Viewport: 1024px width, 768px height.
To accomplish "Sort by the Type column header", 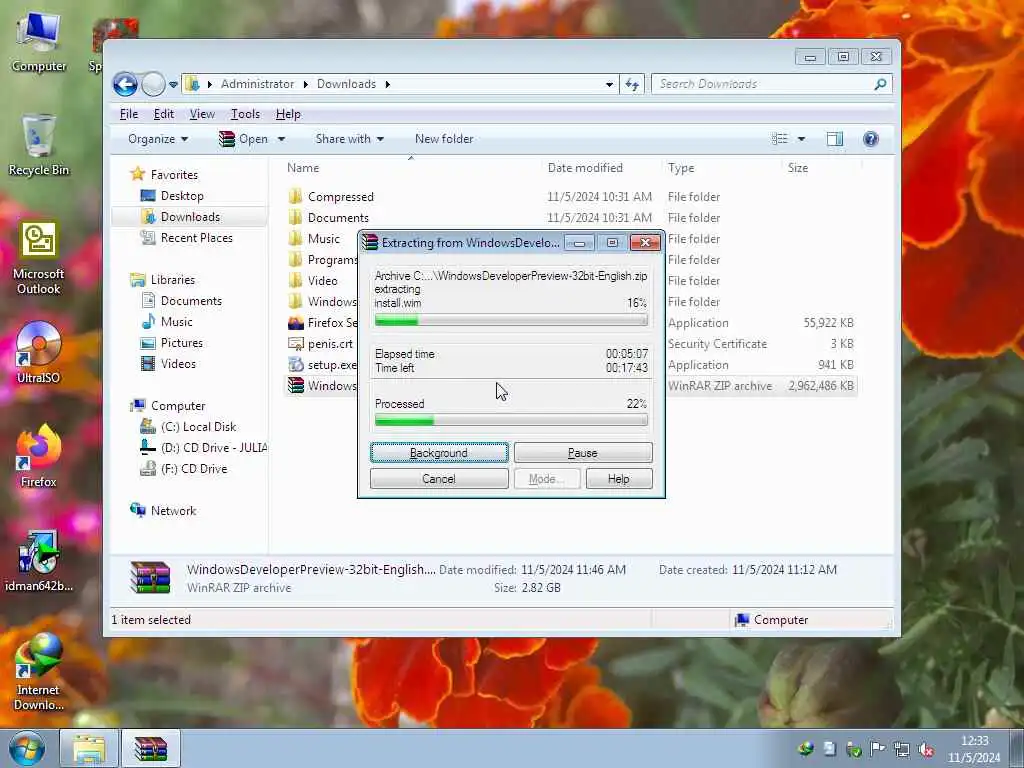I will tap(680, 168).
